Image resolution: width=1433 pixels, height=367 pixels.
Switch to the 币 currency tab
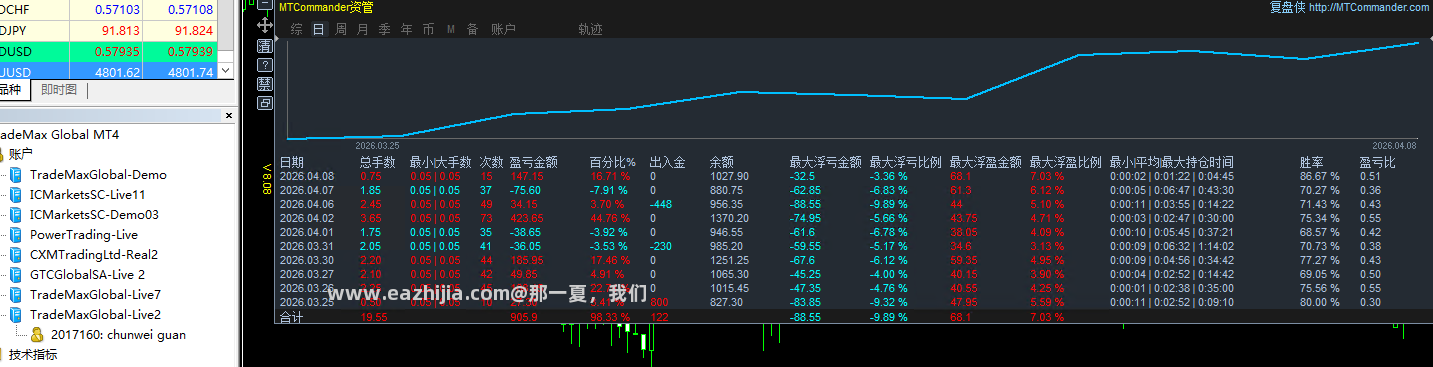[x=428, y=30]
